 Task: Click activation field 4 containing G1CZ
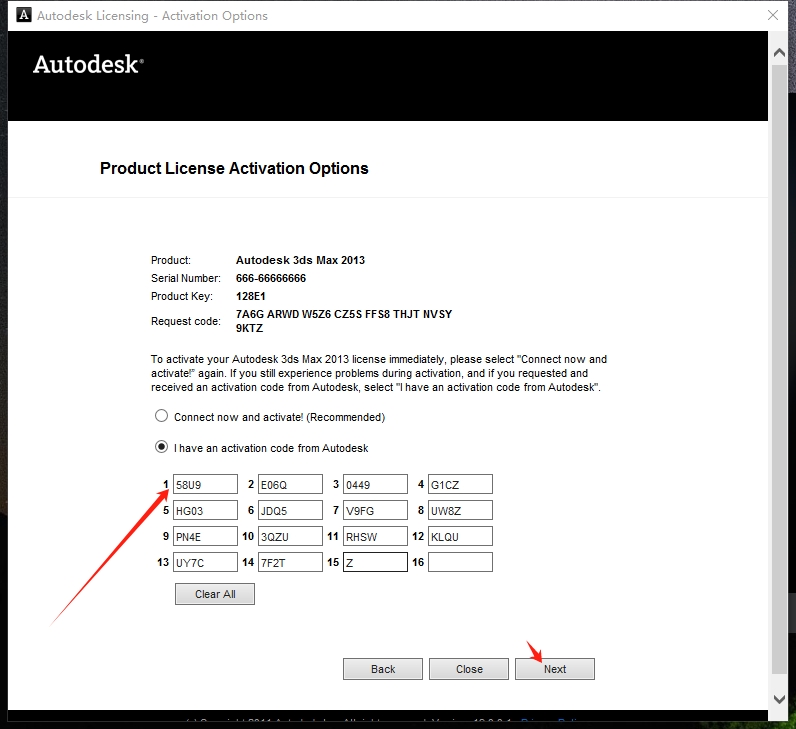460,485
